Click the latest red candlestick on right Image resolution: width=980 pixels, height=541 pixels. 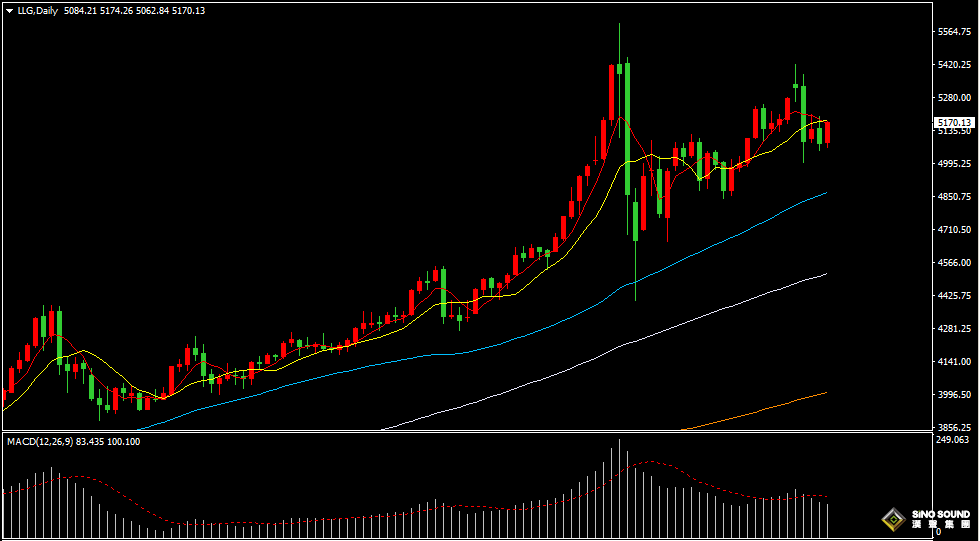click(826, 132)
